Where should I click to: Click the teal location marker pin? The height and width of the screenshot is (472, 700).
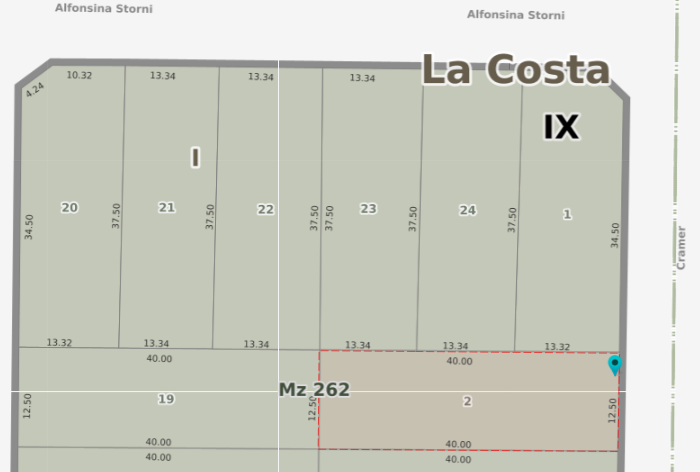tap(615, 365)
